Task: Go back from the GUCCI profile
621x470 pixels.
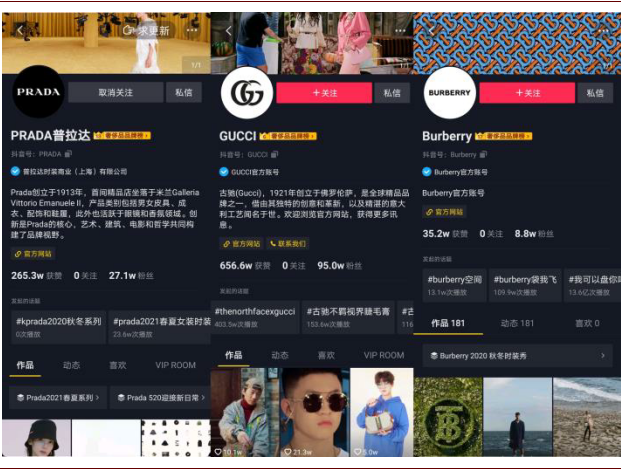Action: (x=229, y=30)
